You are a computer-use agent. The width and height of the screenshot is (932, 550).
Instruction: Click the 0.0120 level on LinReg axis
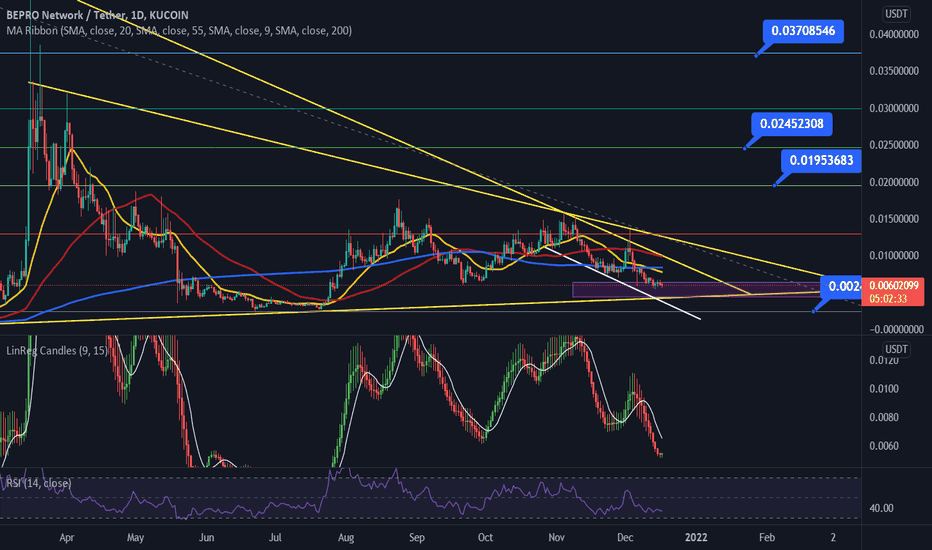click(x=884, y=361)
